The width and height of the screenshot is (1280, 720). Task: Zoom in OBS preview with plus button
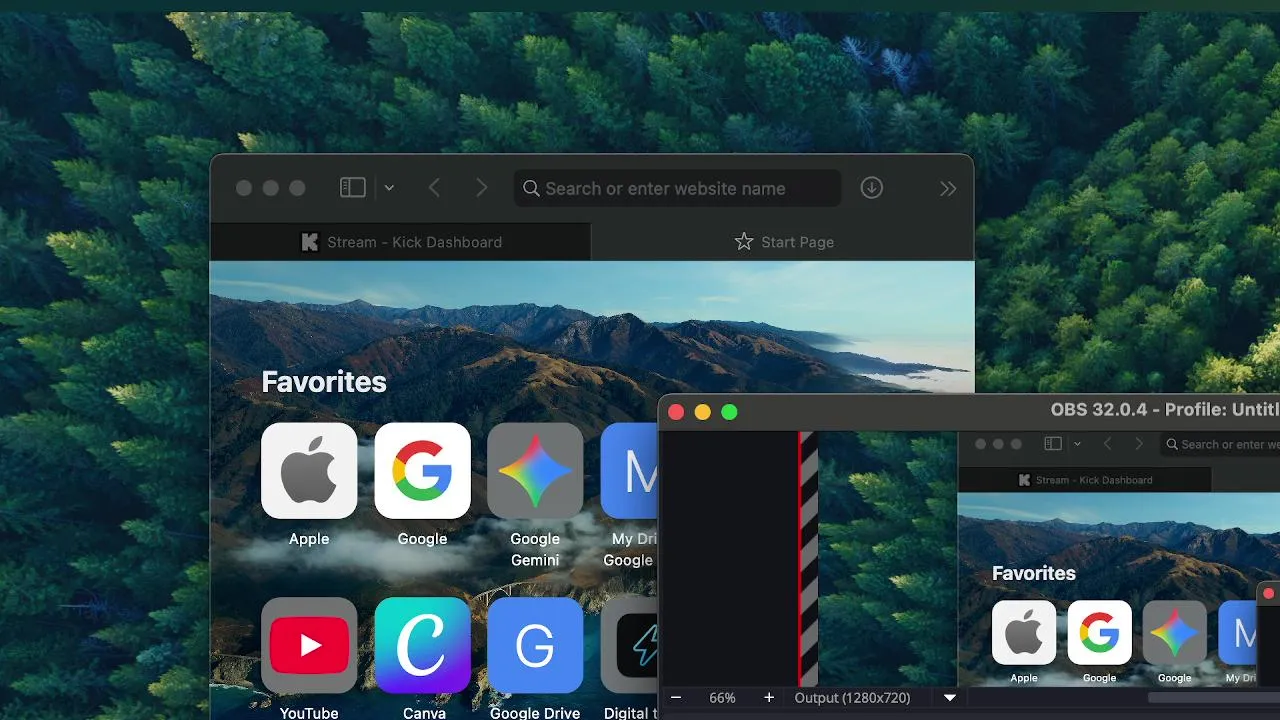click(x=769, y=698)
